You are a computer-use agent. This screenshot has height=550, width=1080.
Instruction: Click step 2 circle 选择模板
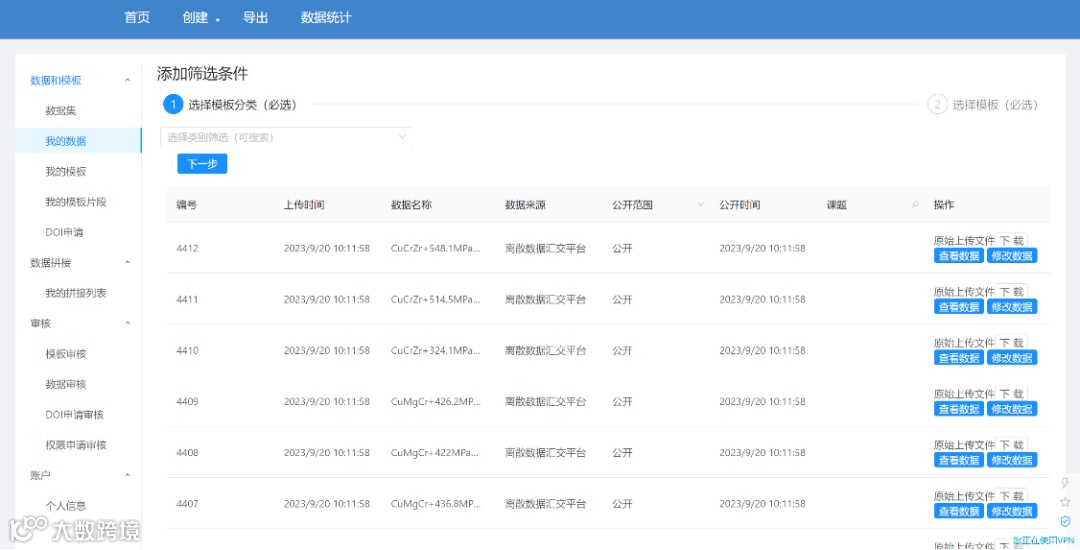pos(937,105)
